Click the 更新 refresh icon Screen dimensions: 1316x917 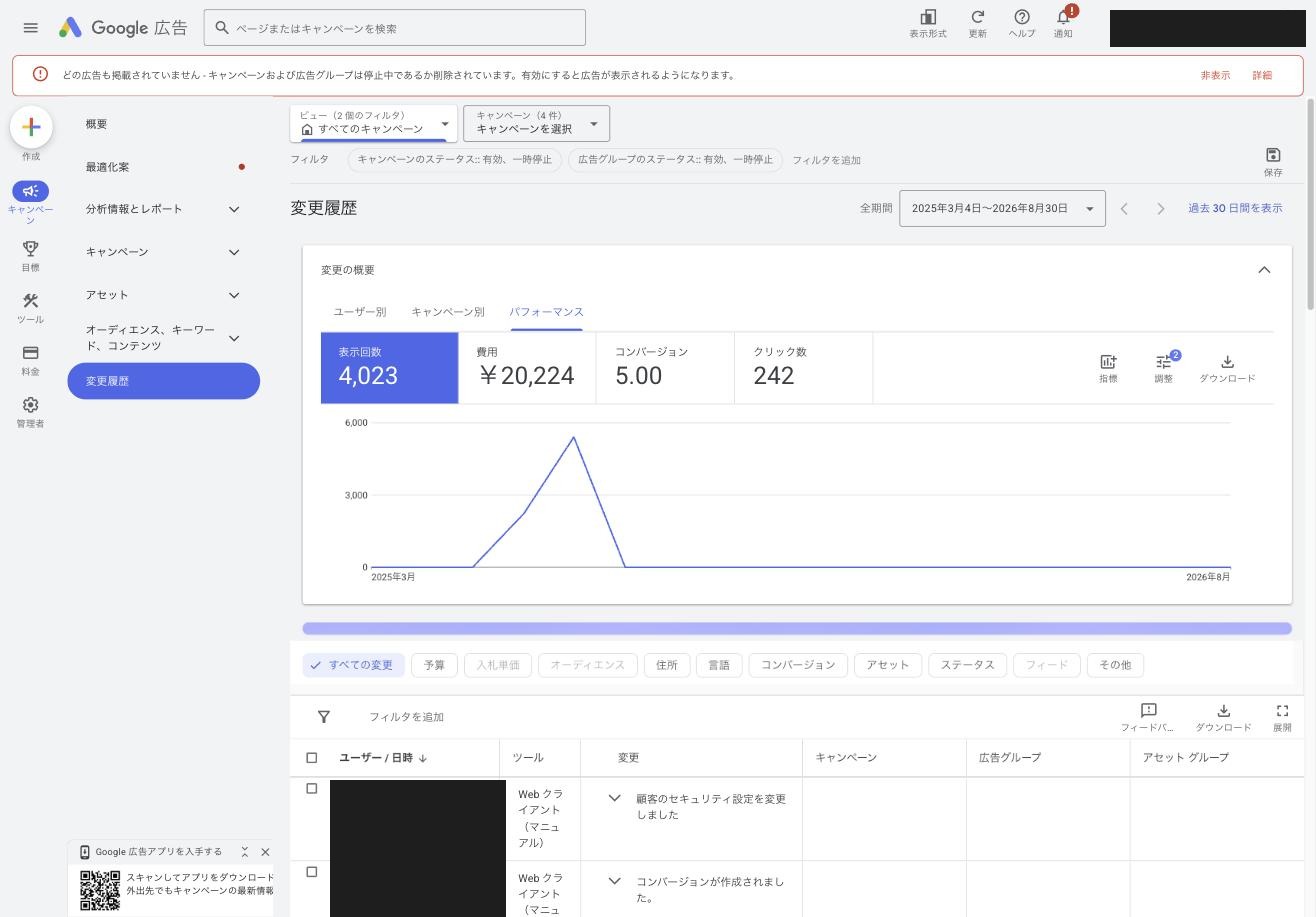pyautogui.click(x=977, y=24)
